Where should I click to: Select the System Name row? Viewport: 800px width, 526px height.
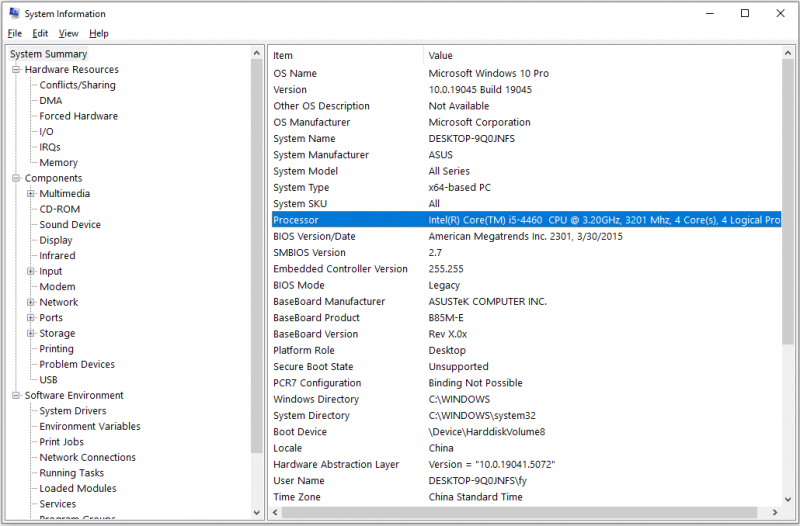(x=526, y=138)
